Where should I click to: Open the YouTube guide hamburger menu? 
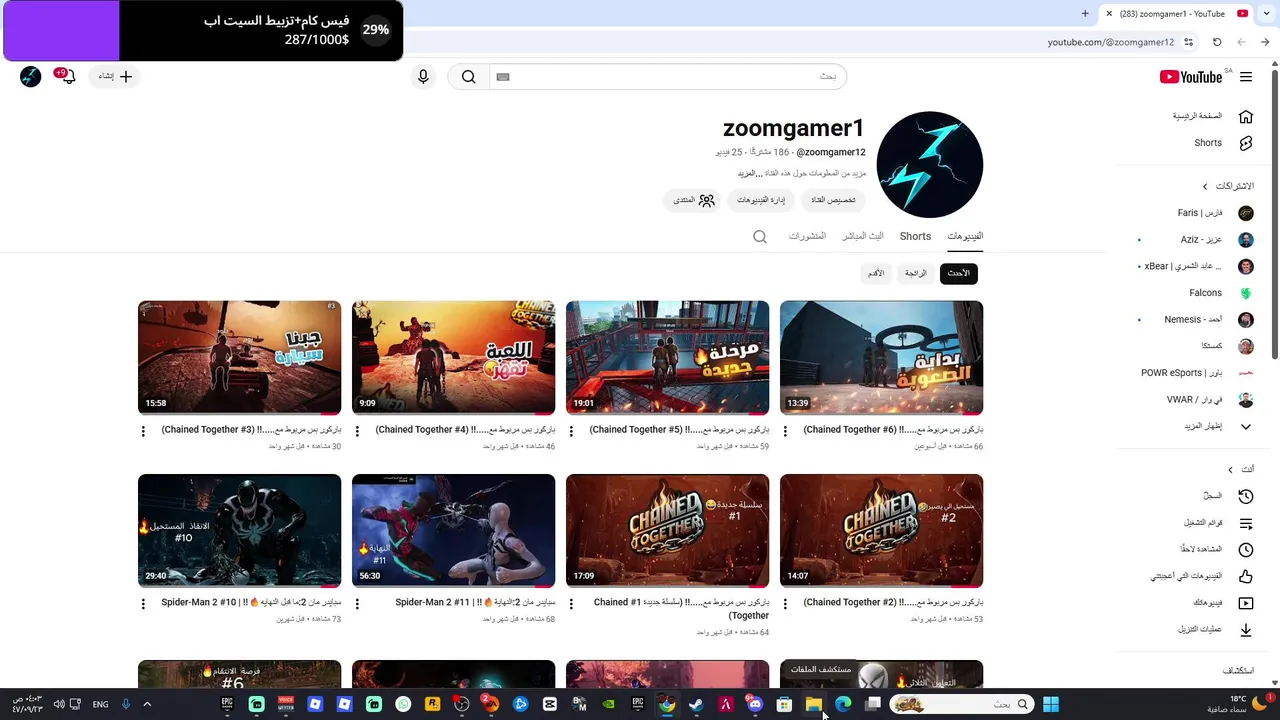(1245, 77)
